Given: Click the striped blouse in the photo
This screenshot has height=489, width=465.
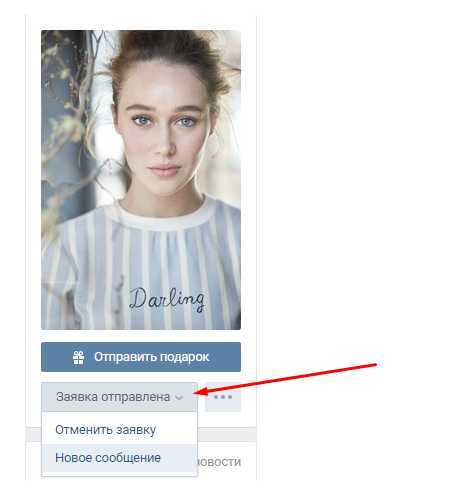Looking at the screenshot, I should pos(143,267).
